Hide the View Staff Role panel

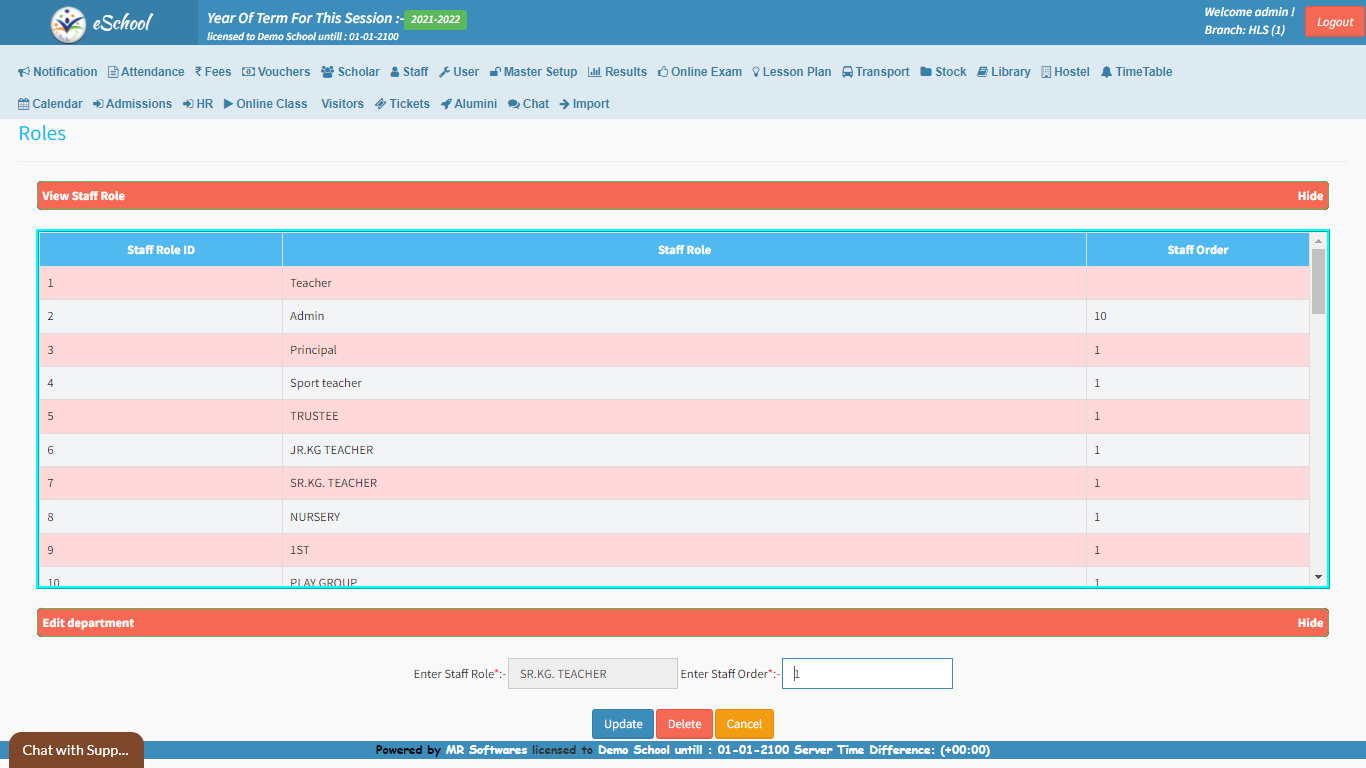coord(1310,196)
